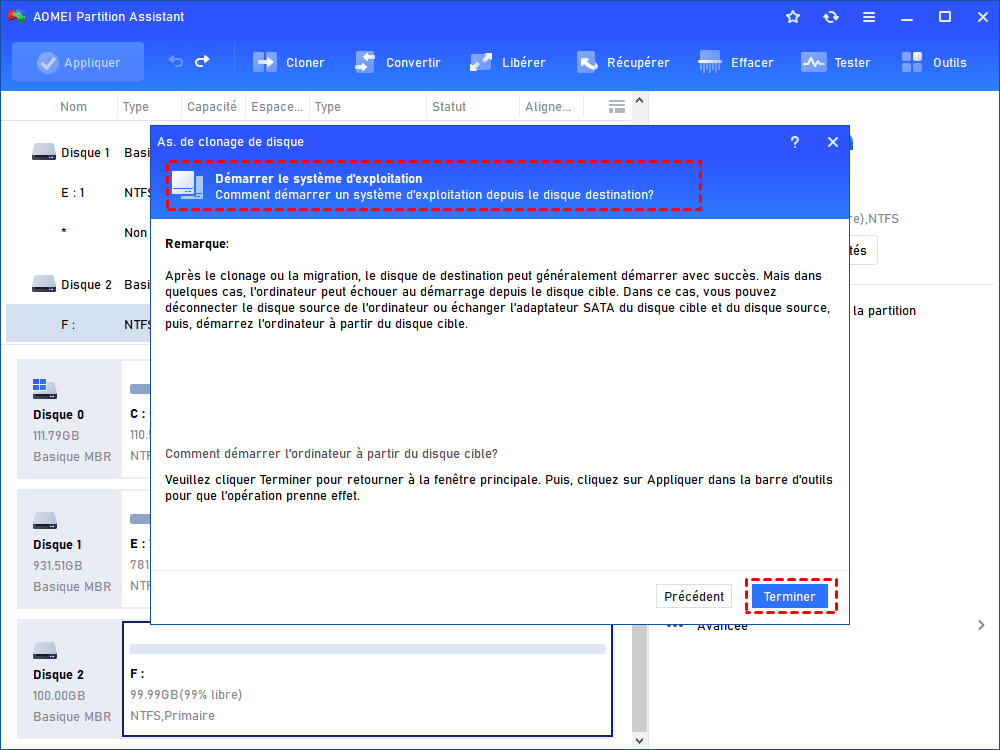The width and height of the screenshot is (1000, 750).
Task: Click the Disque 1 drive icon in list
Action: coord(44,152)
